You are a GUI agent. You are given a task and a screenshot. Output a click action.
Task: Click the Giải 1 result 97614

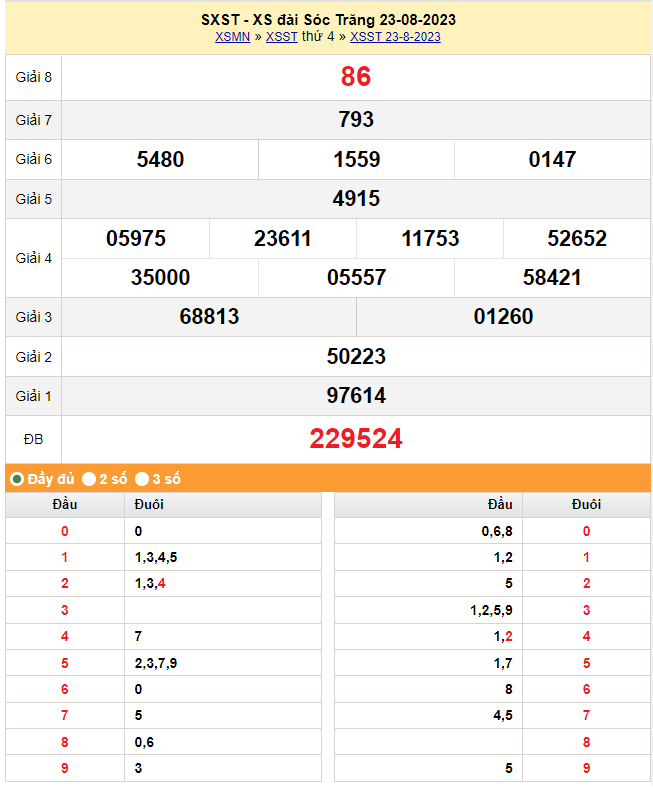point(356,396)
